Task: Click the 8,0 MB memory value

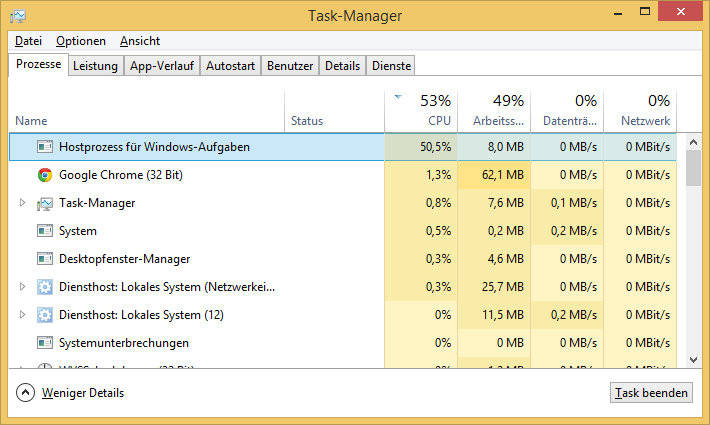Action: coord(505,147)
